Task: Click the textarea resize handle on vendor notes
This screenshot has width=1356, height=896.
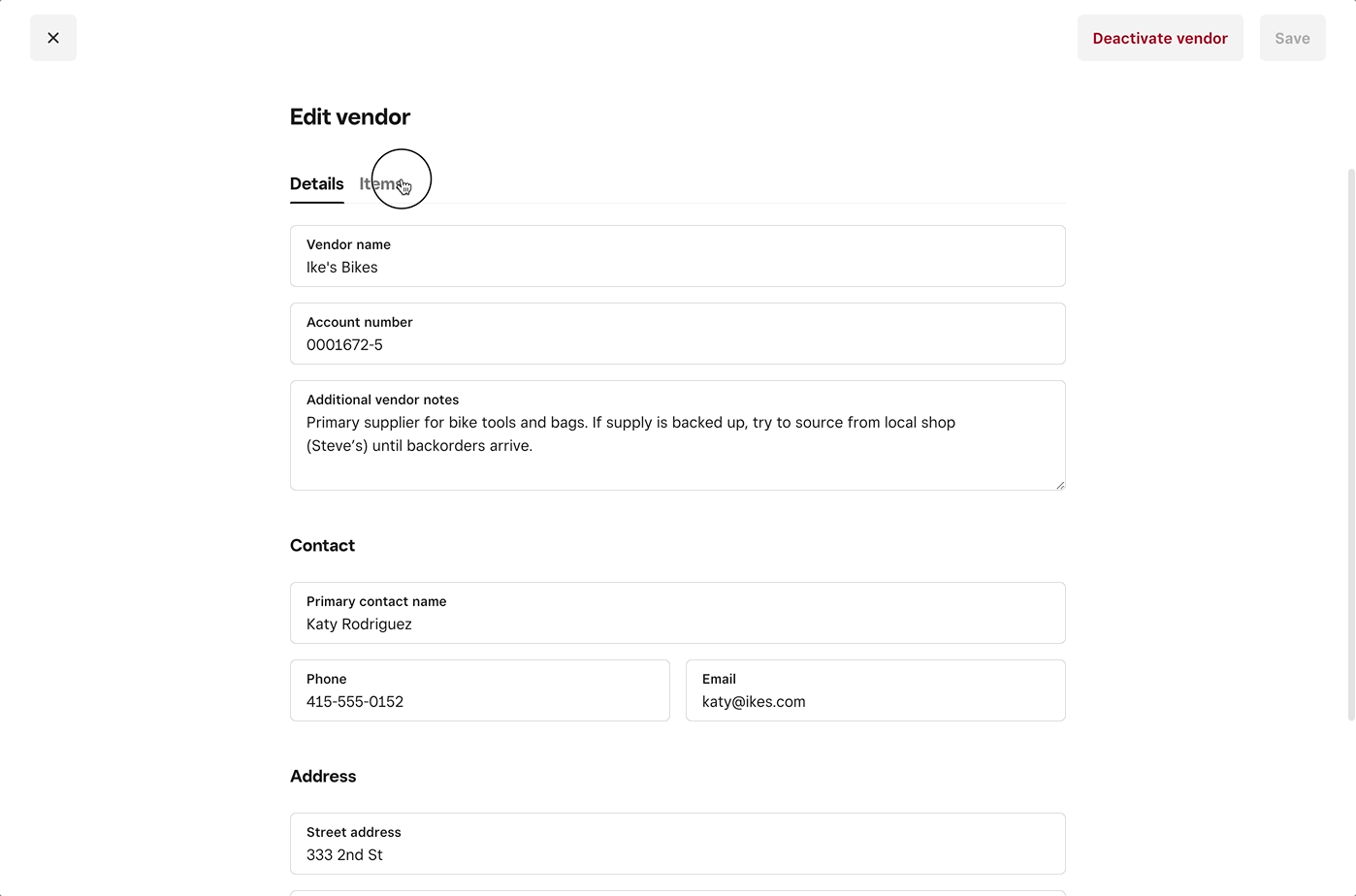Action: [x=1059, y=483]
